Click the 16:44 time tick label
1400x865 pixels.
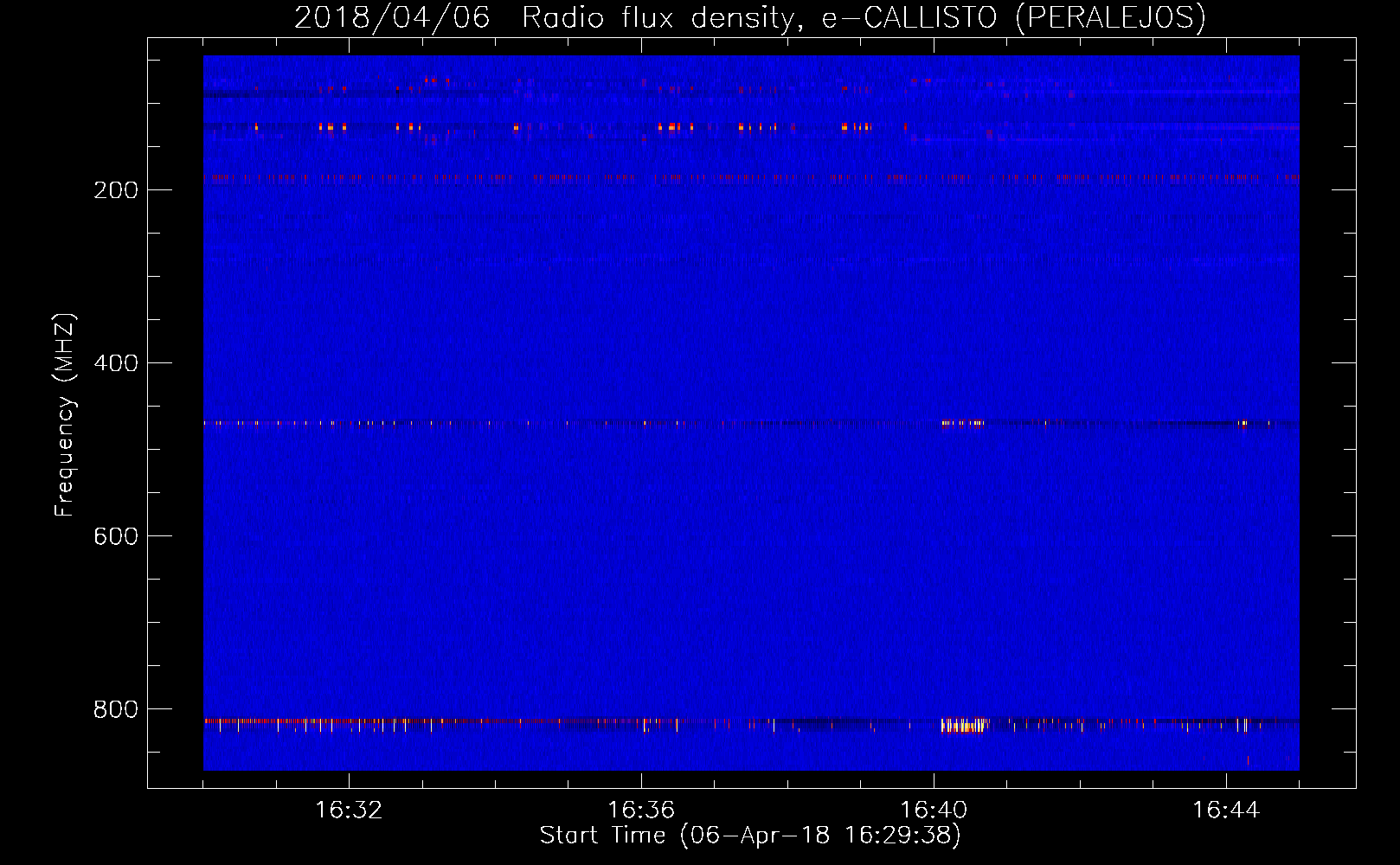click(1226, 811)
